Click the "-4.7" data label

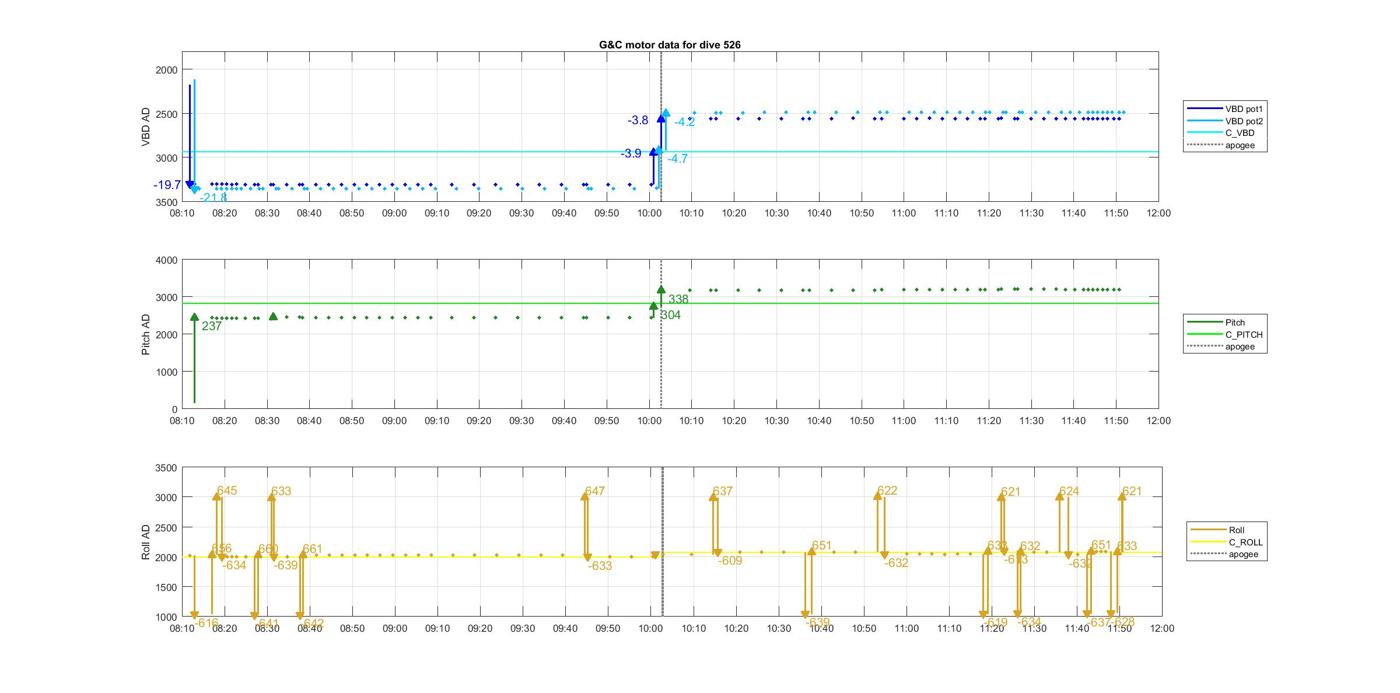(677, 159)
